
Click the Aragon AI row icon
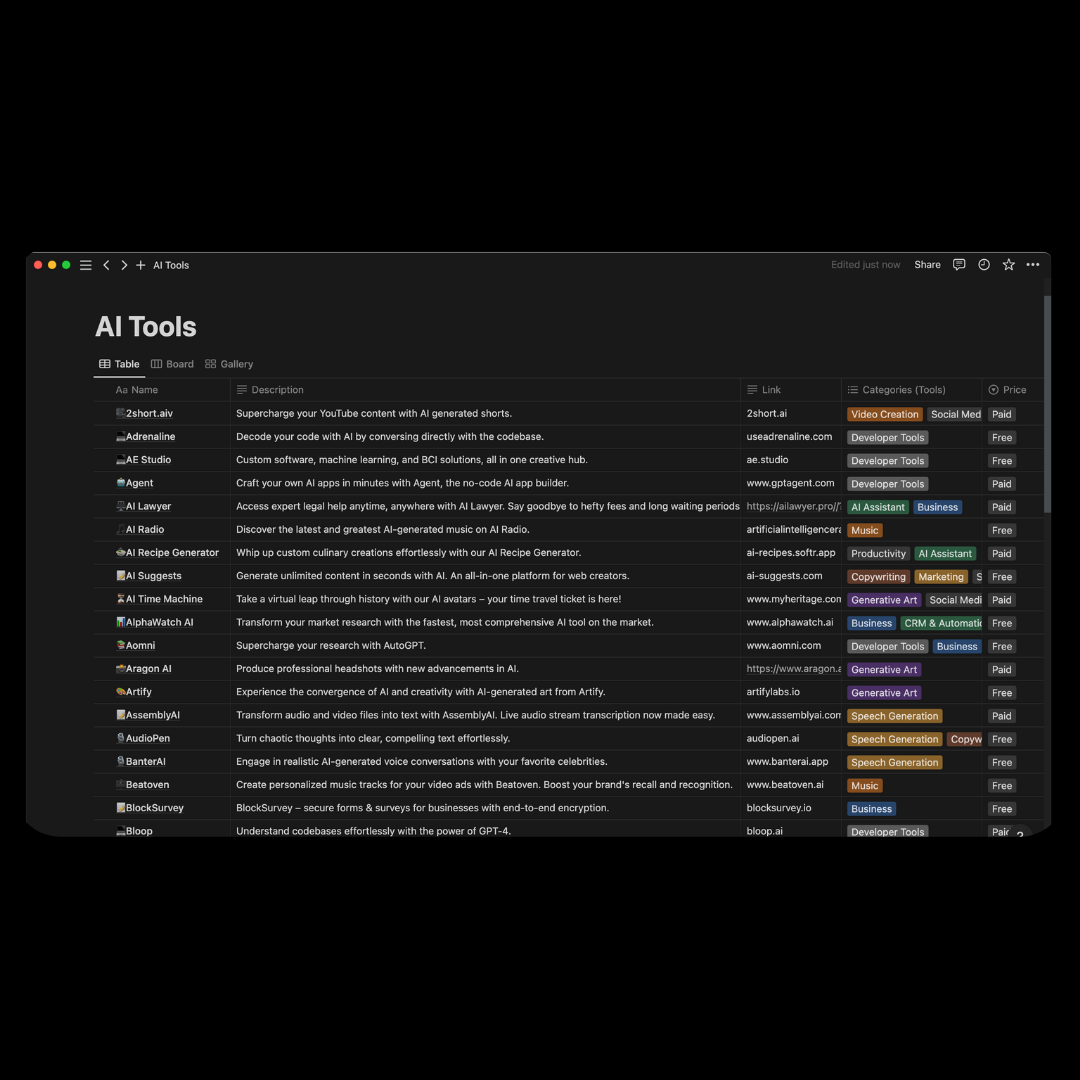point(121,668)
